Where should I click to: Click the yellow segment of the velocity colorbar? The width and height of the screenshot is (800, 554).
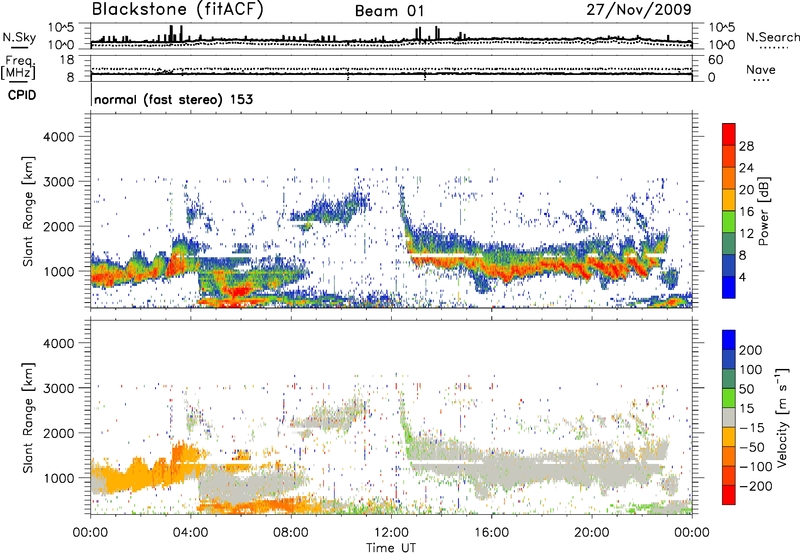[729, 437]
